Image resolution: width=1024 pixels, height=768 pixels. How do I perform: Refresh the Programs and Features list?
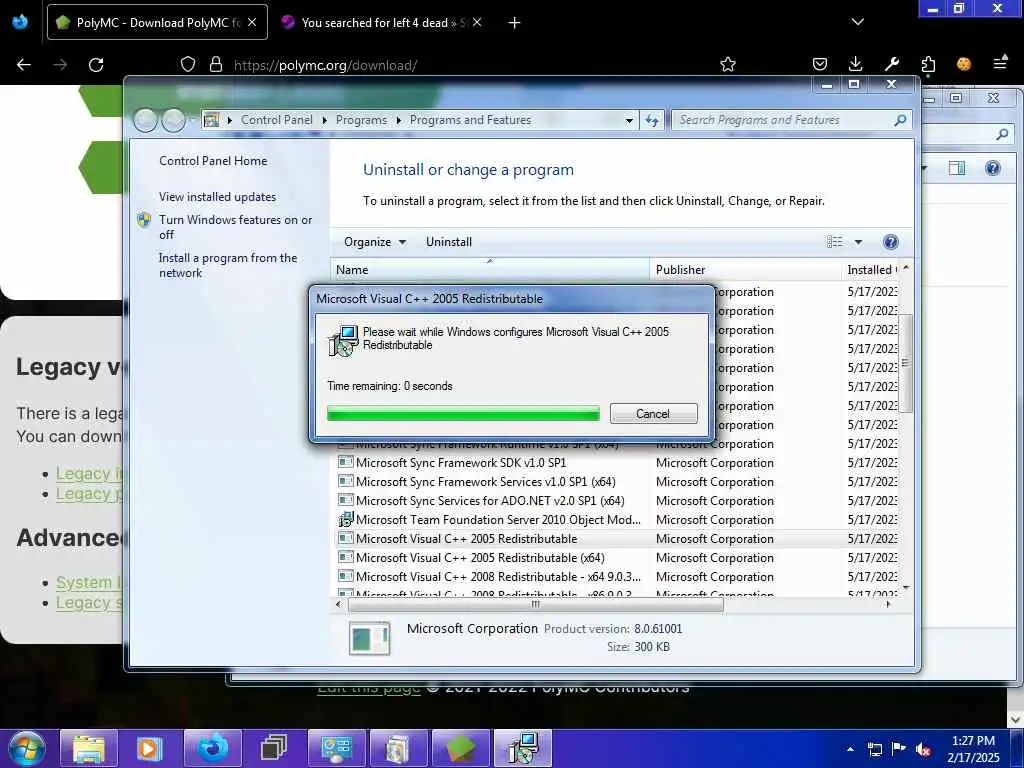pyautogui.click(x=652, y=121)
